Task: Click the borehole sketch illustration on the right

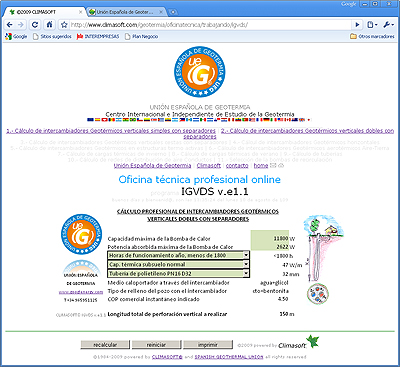Action: pos(323,249)
